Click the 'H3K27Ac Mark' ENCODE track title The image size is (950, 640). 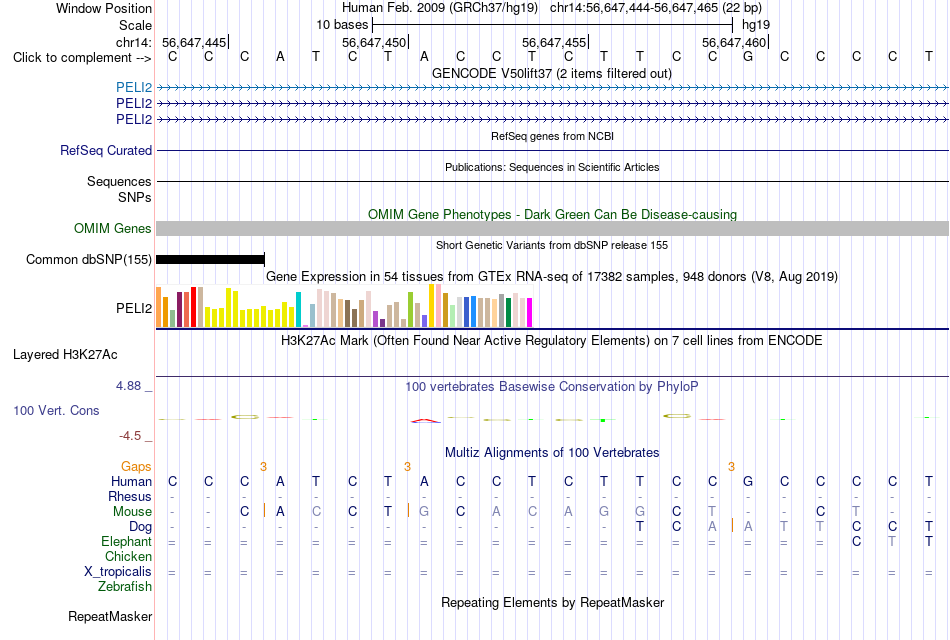552,341
